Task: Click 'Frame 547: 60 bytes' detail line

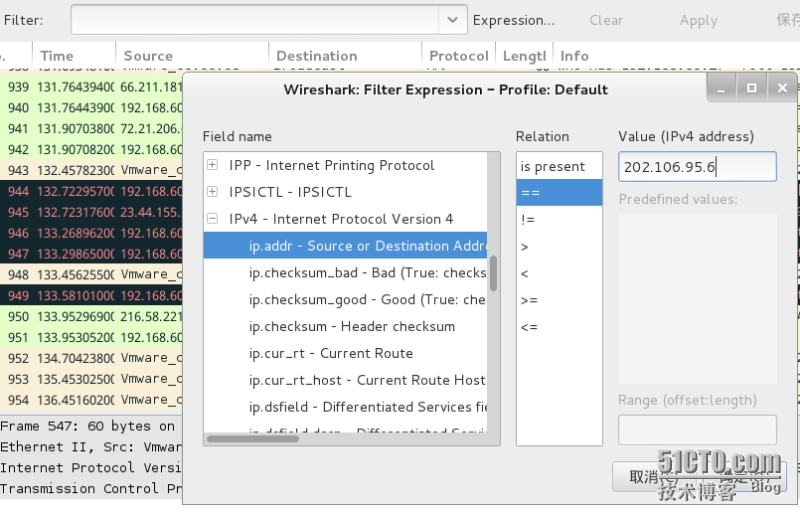Action: pyautogui.click(x=91, y=426)
